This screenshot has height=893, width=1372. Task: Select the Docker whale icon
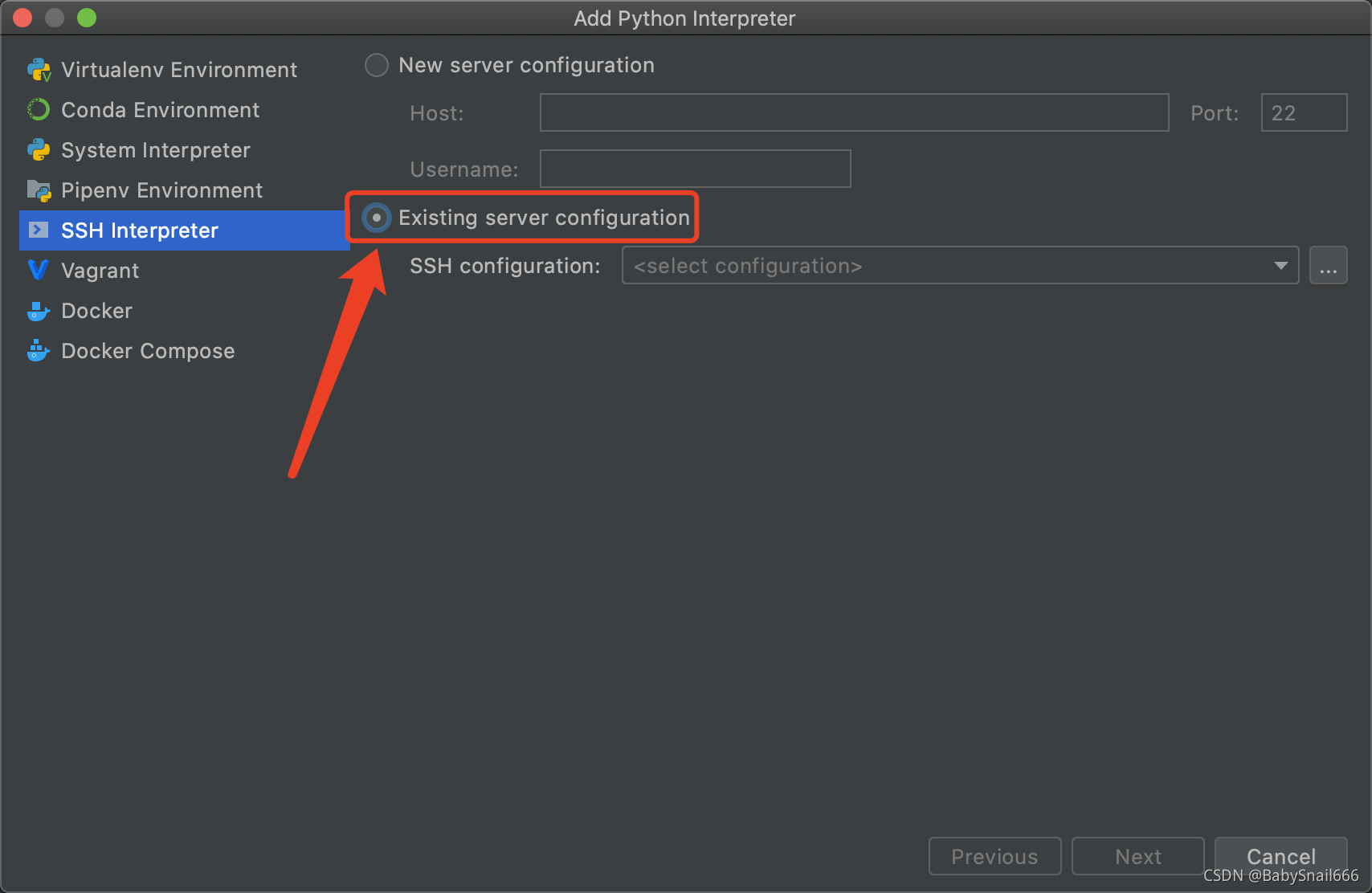tap(38, 310)
